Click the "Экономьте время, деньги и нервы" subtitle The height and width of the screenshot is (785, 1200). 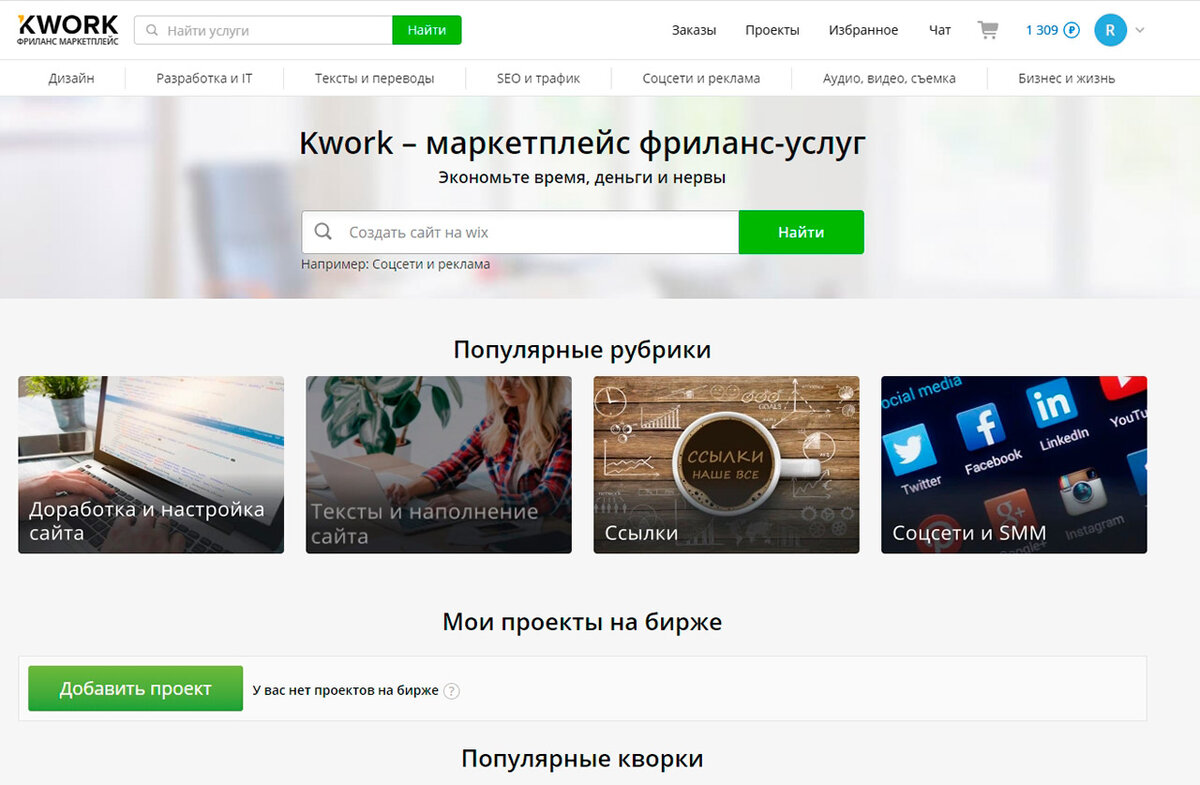click(582, 178)
